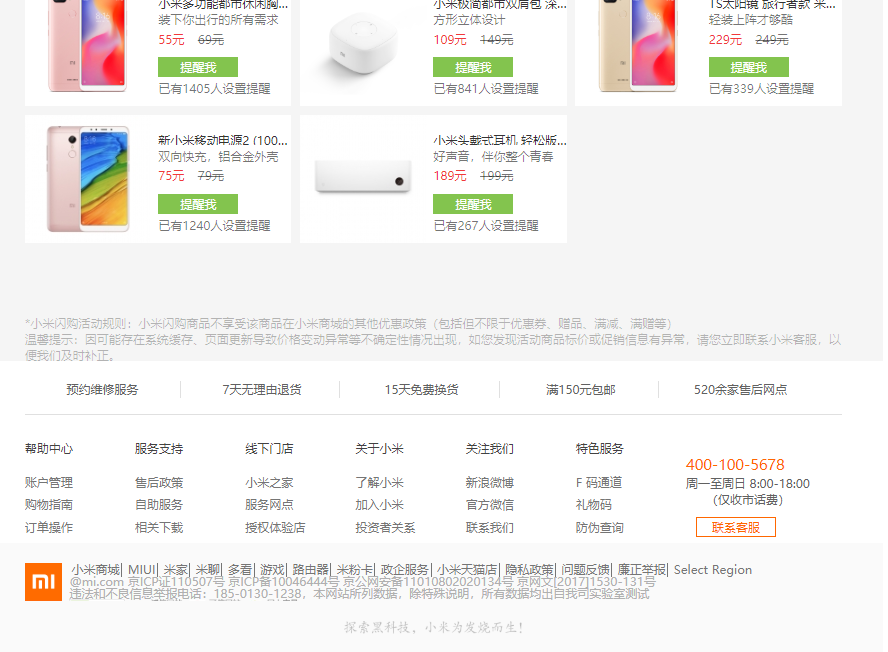Open 多看 site link

[240, 569]
